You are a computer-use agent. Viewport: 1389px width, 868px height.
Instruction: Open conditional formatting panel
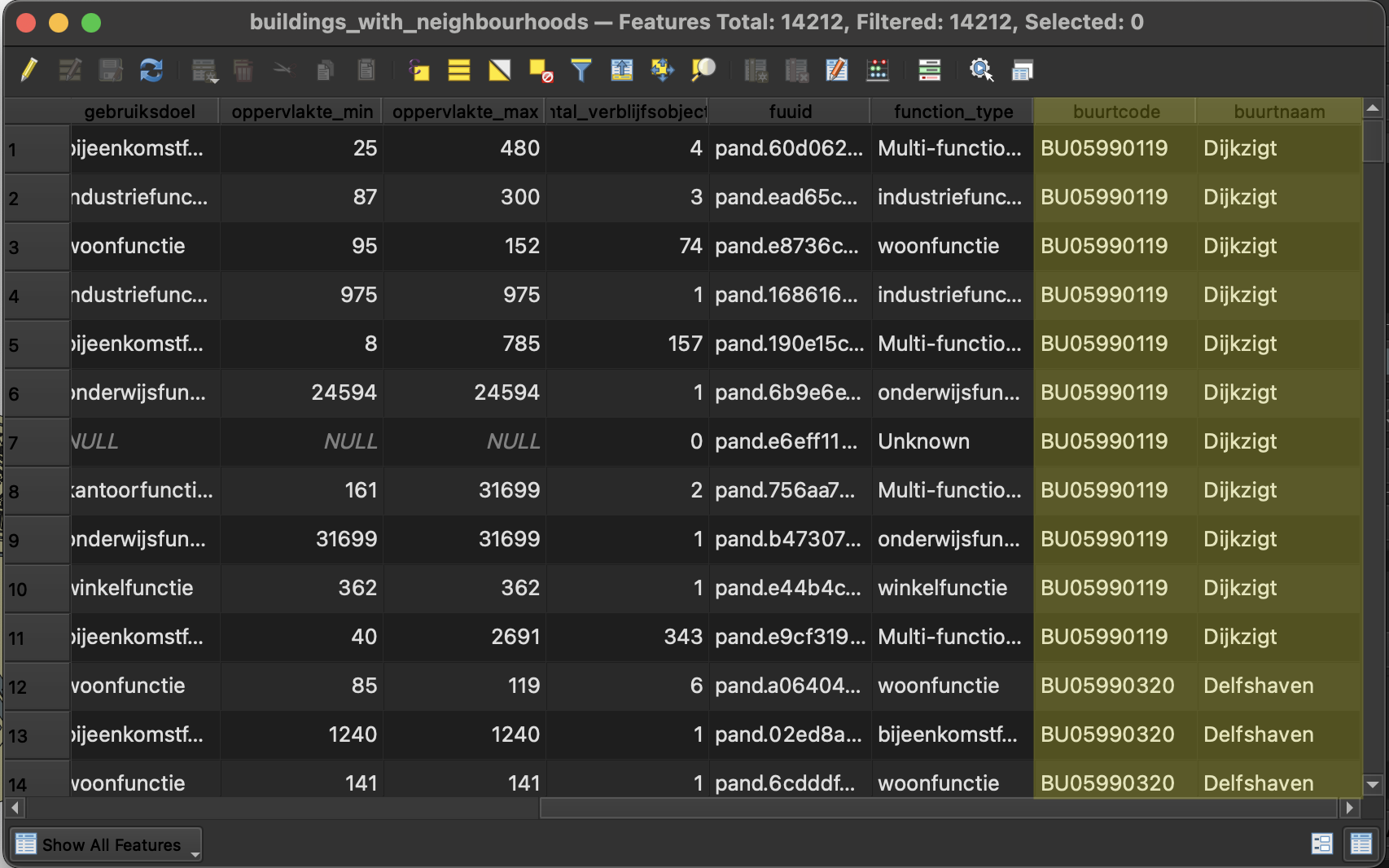click(929, 71)
